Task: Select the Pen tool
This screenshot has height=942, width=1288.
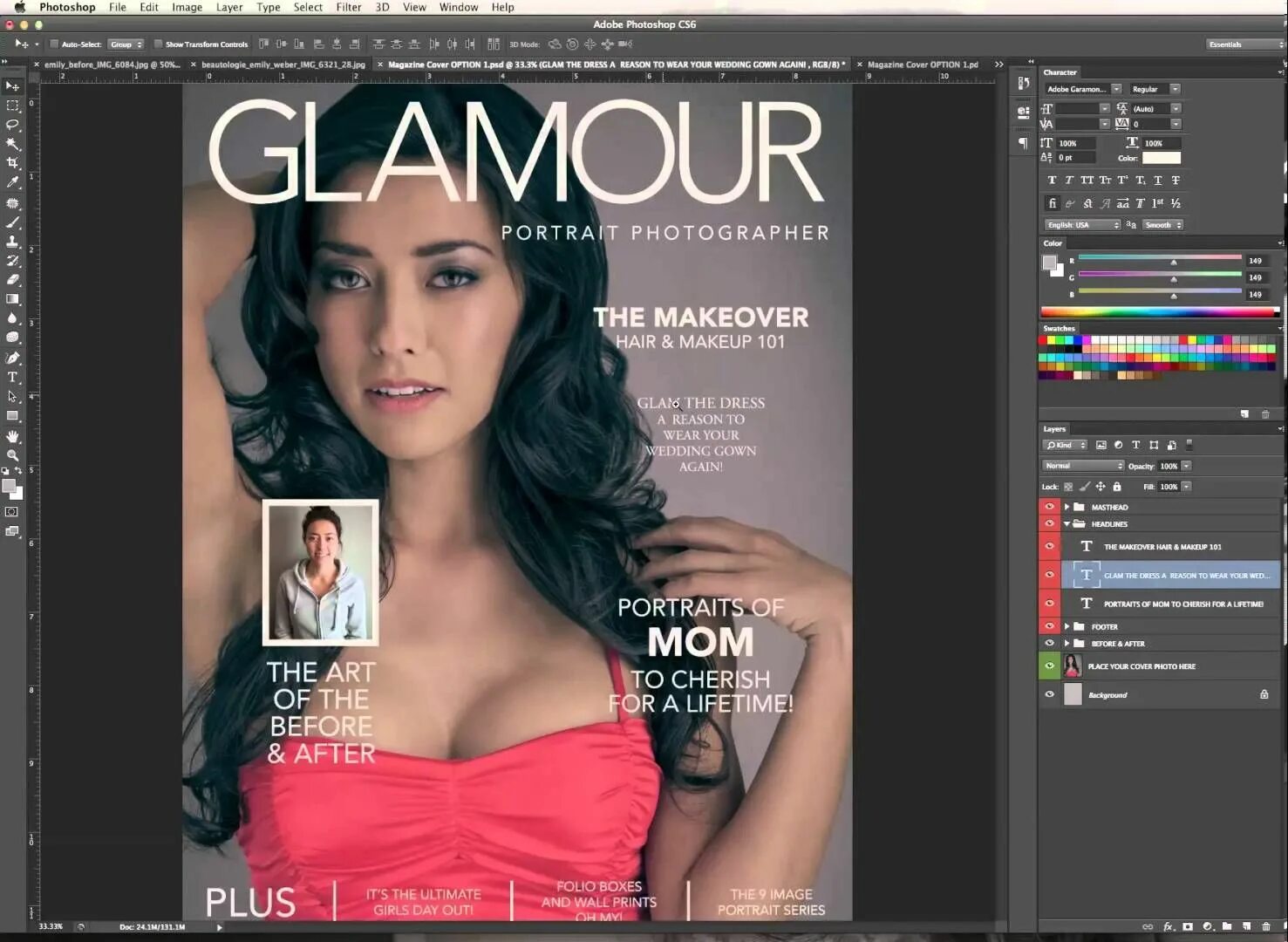Action: coord(12,358)
